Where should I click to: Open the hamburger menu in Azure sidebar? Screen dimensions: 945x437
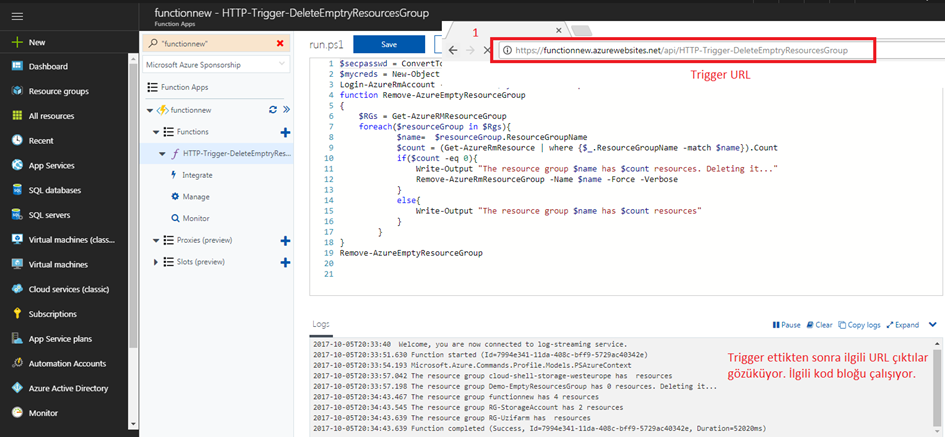click(x=17, y=16)
